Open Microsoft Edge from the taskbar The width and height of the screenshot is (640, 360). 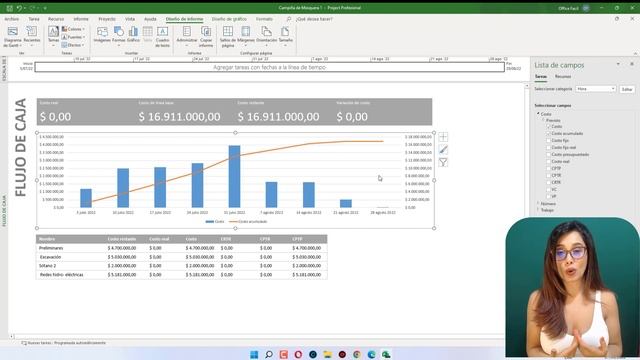[x=371, y=354]
